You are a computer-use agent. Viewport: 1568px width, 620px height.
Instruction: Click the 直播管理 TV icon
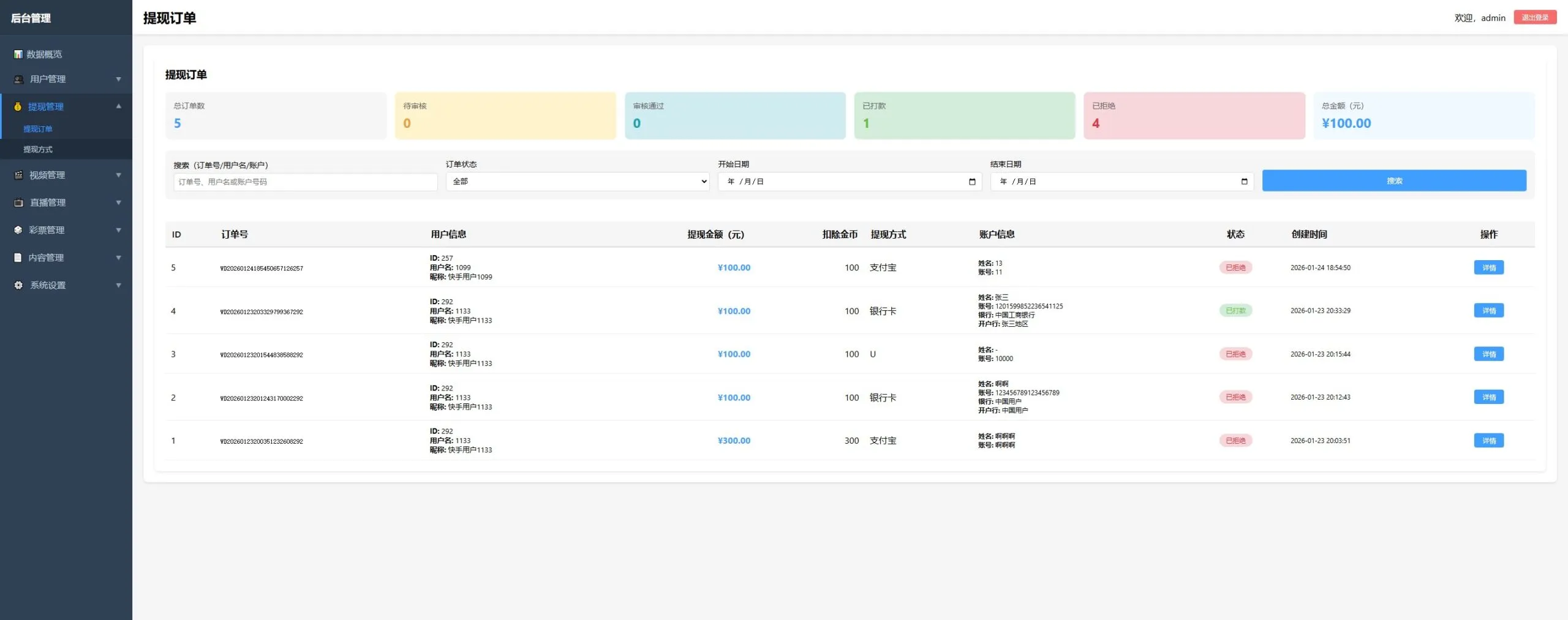coord(18,203)
